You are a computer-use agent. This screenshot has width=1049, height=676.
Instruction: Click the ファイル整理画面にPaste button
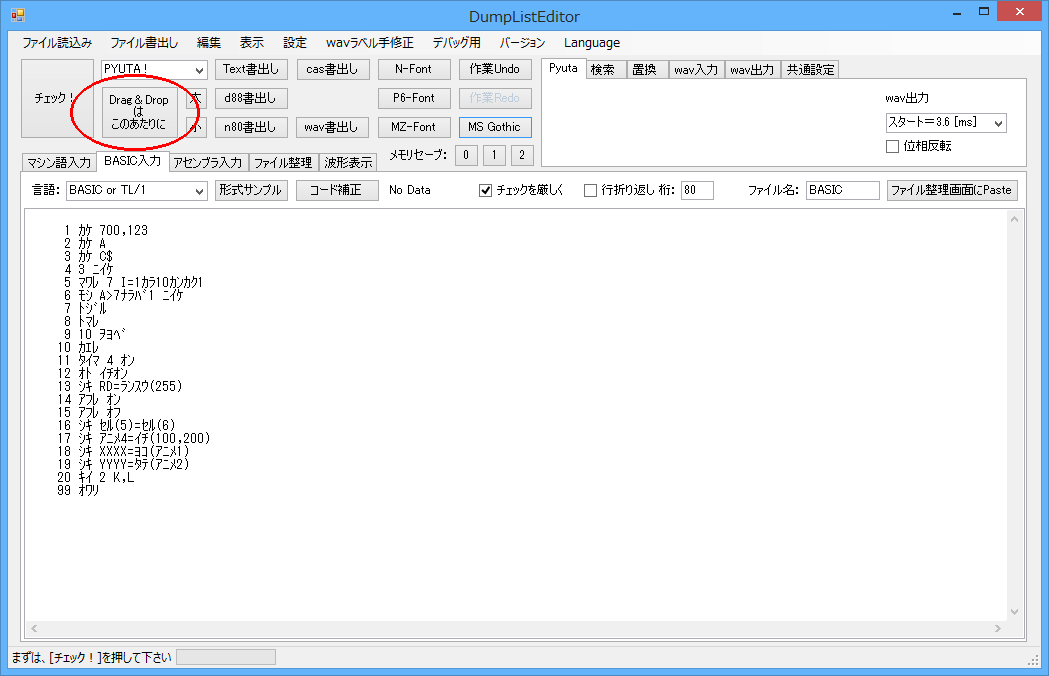(x=952, y=190)
